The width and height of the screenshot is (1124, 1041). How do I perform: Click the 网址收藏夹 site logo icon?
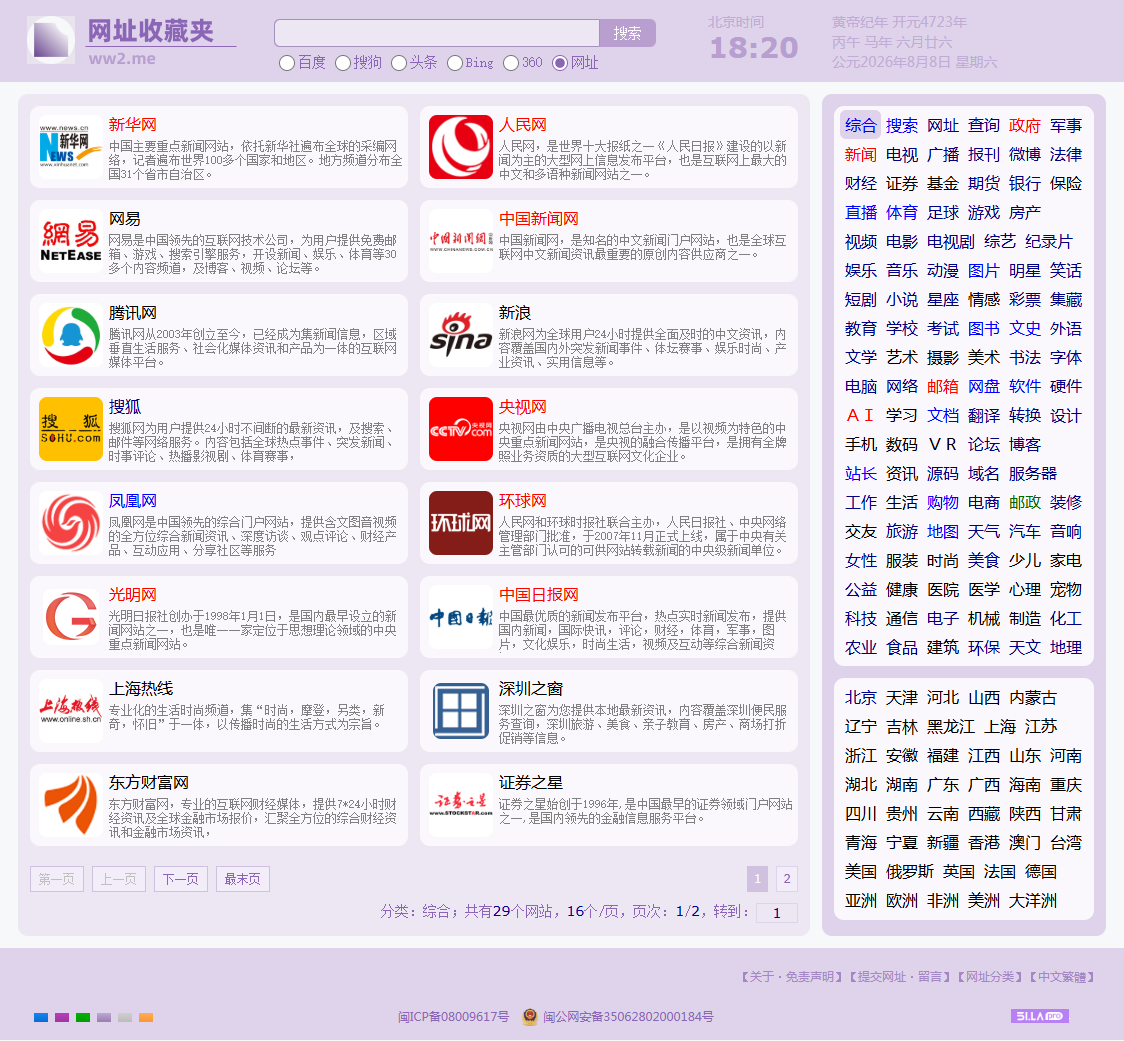tap(51, 39)
